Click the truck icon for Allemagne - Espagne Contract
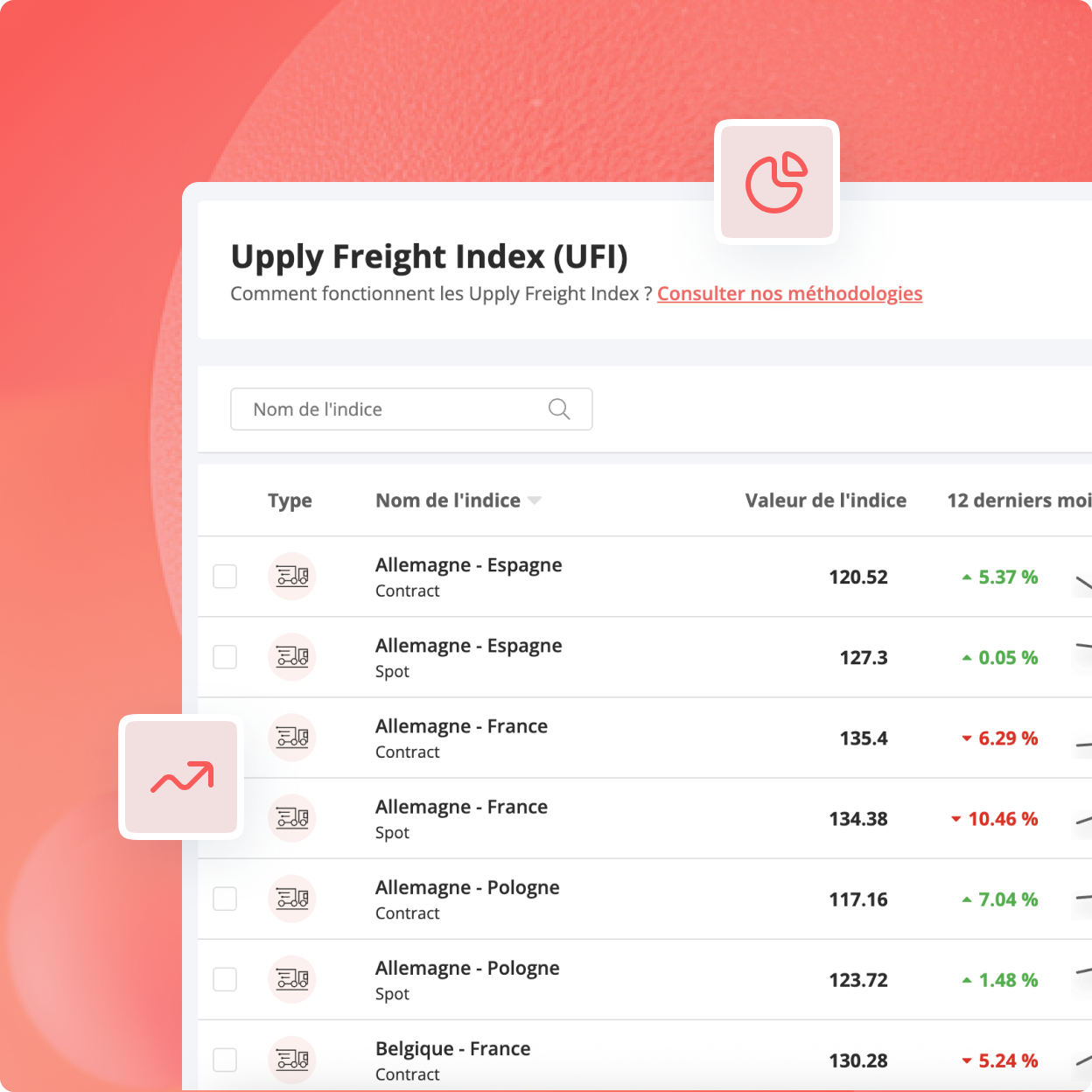Image resolution: width=1092 pixels, height=1092 pixels. pyautogui.click(x=292, y=577)
